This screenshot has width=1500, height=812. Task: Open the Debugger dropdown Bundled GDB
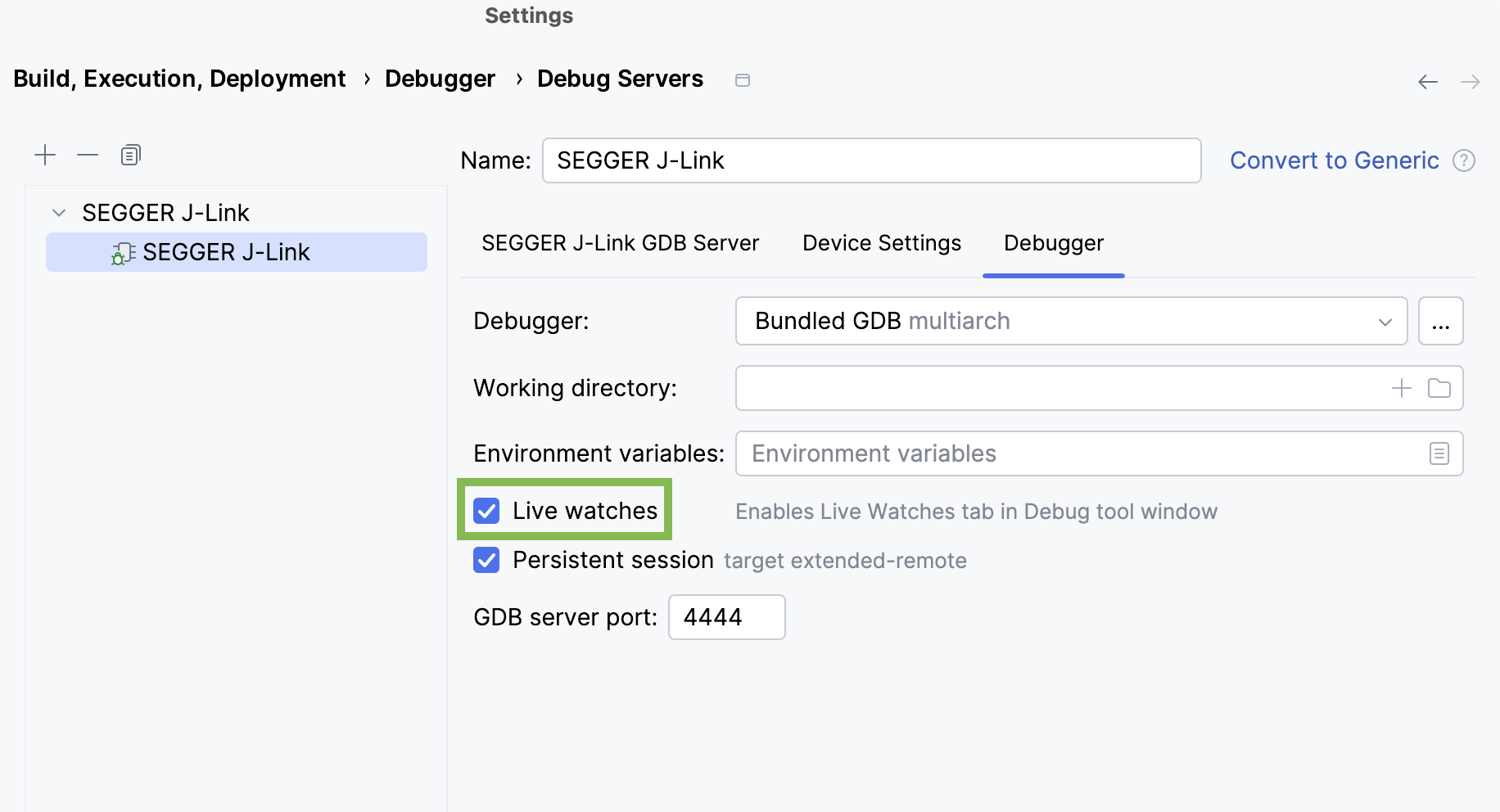(x=1070, y=321)
